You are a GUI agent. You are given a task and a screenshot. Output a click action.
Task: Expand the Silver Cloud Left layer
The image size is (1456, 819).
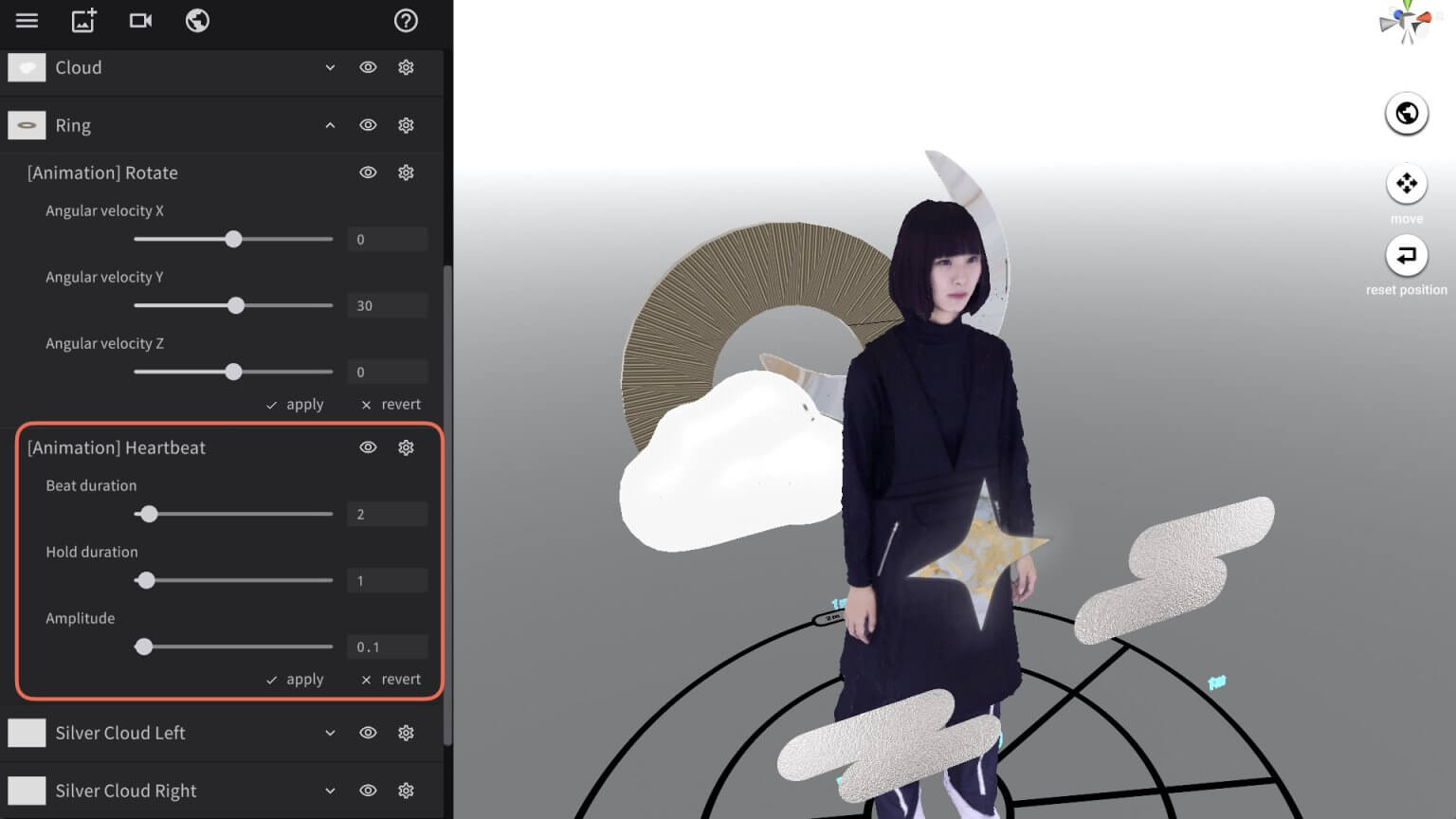(330, 733)
